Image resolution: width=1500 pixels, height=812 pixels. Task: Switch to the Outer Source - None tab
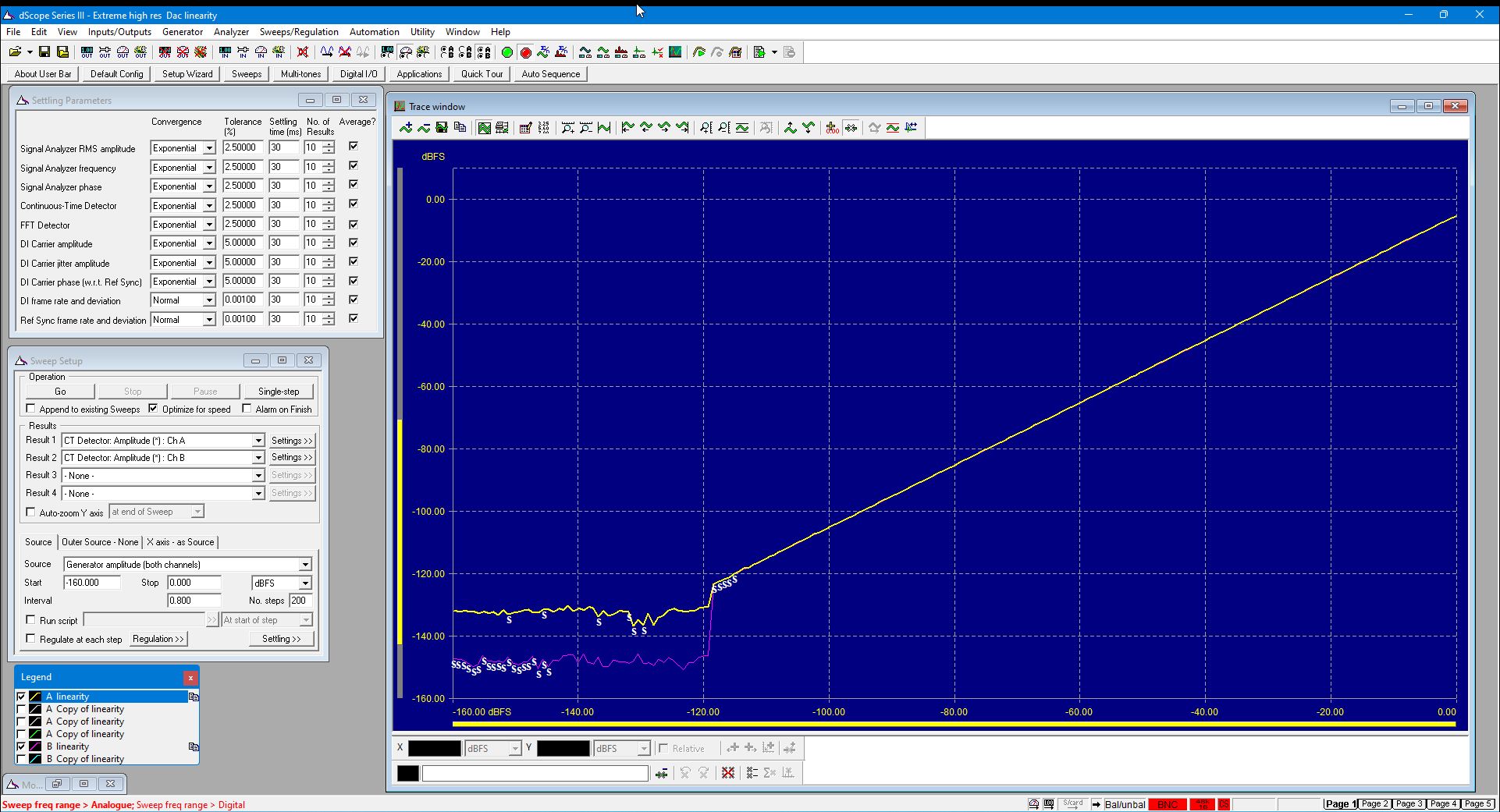(x=100, y=542)
